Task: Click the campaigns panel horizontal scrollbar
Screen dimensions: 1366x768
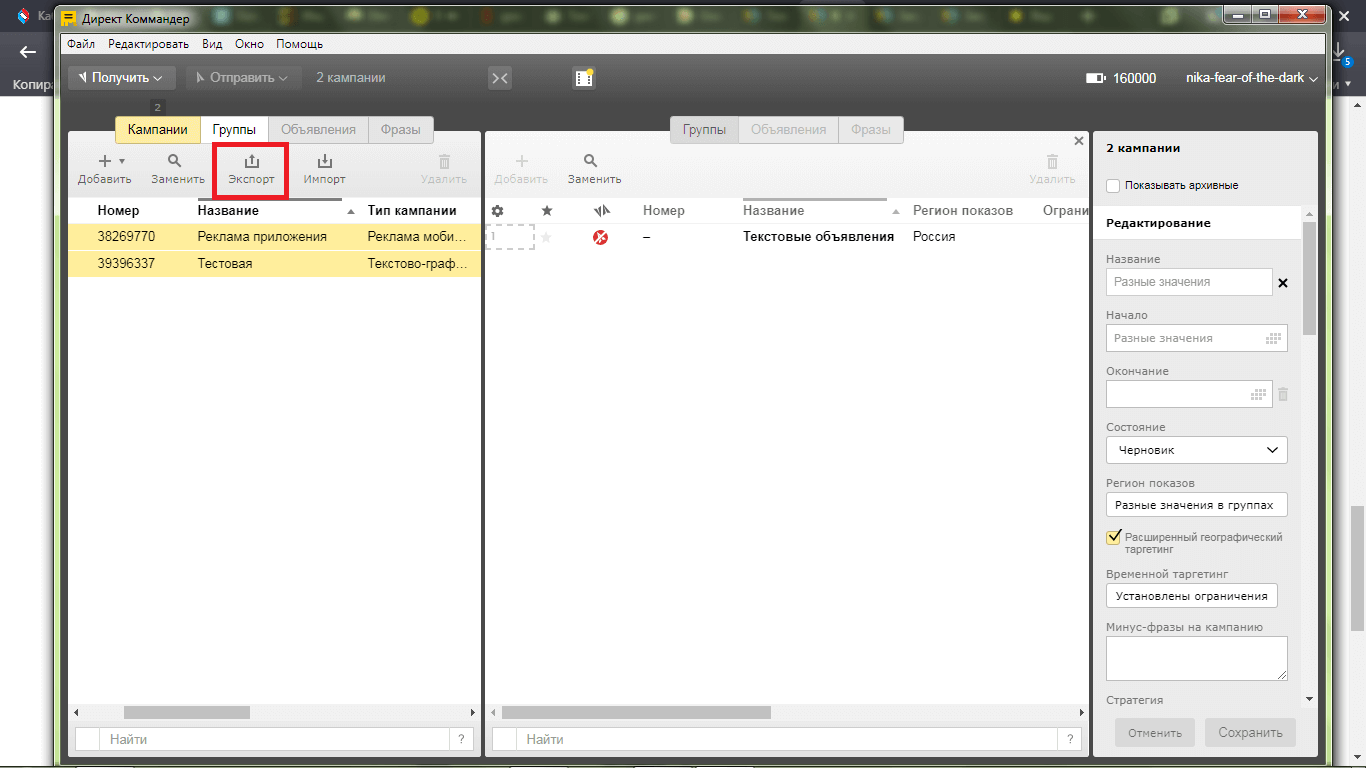Action: [186, 713]
